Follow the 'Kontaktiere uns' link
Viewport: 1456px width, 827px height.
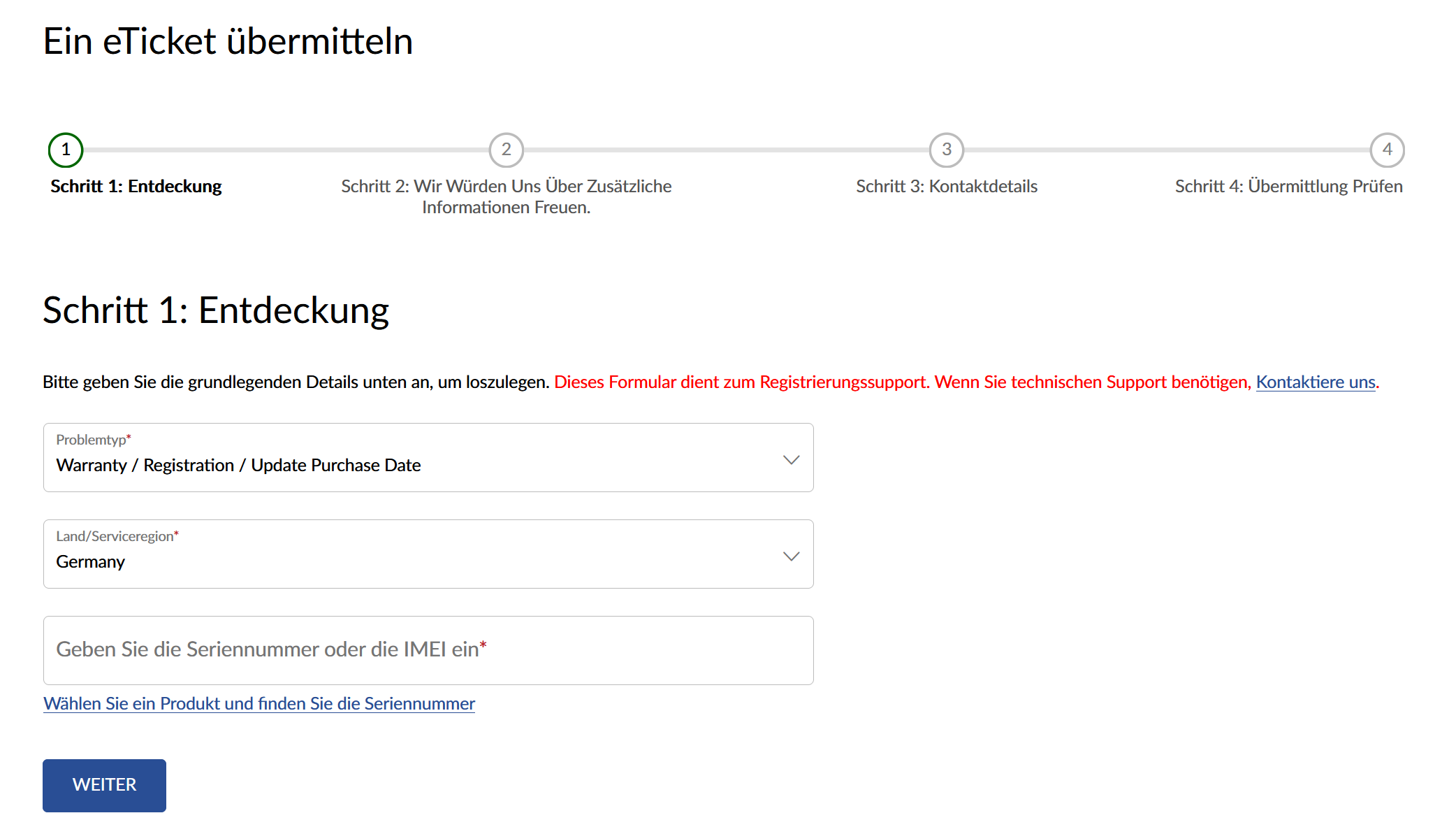point(1315,382)
